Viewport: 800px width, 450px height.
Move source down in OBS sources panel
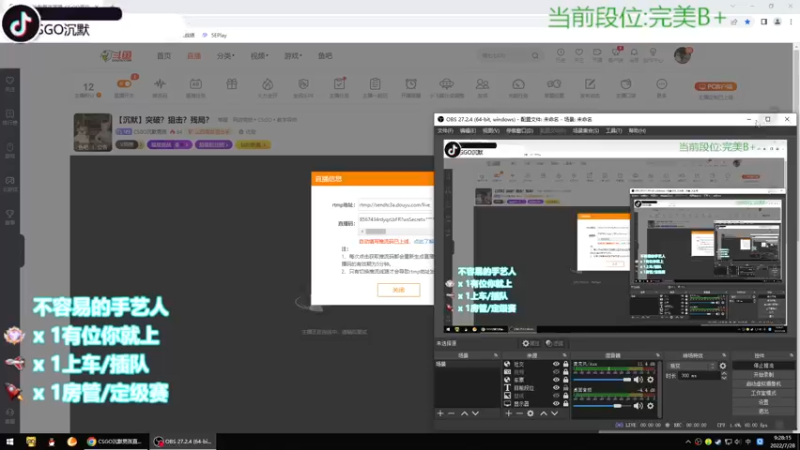[x=555, y=413]
